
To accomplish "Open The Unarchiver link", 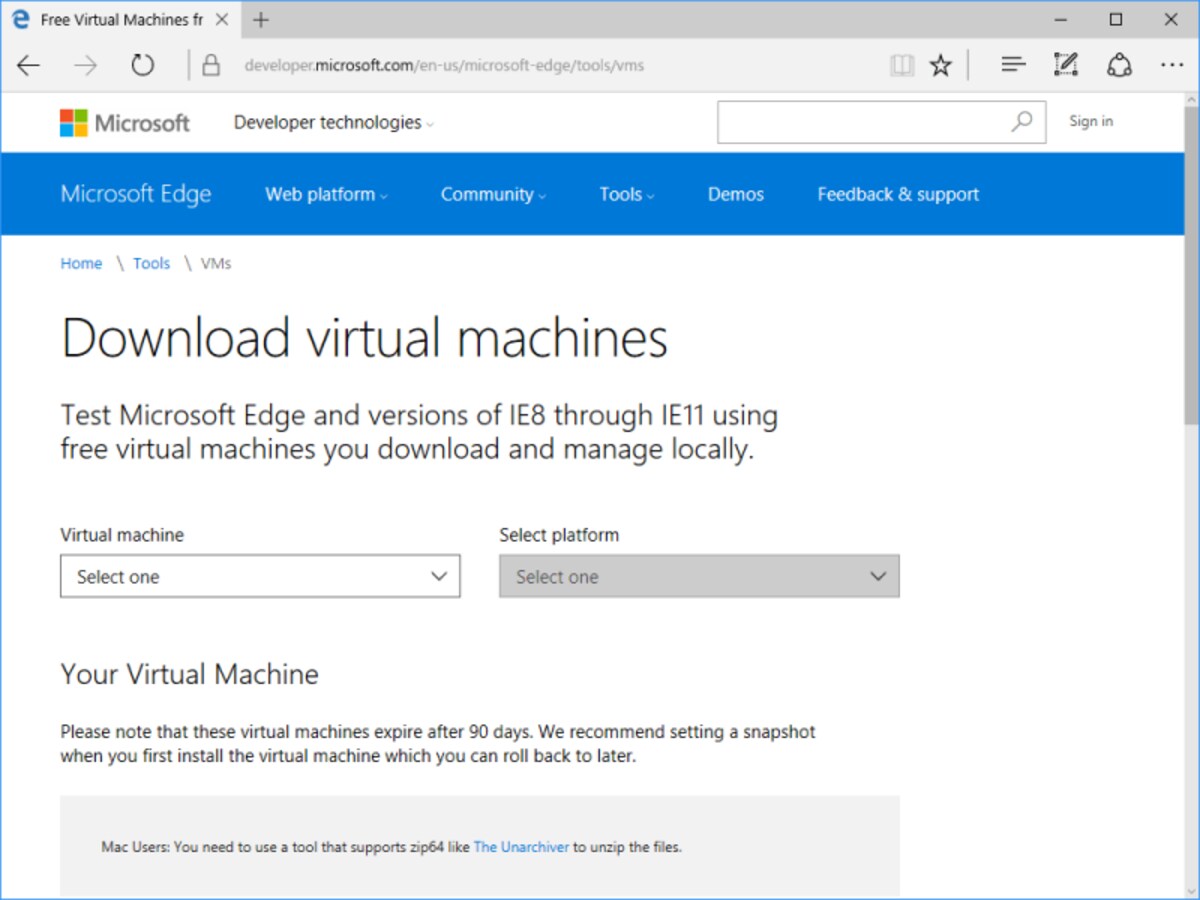I will coord(521,847).
